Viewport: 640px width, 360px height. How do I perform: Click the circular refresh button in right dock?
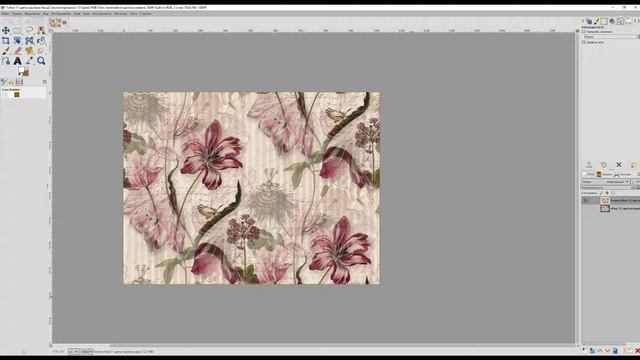604,164
